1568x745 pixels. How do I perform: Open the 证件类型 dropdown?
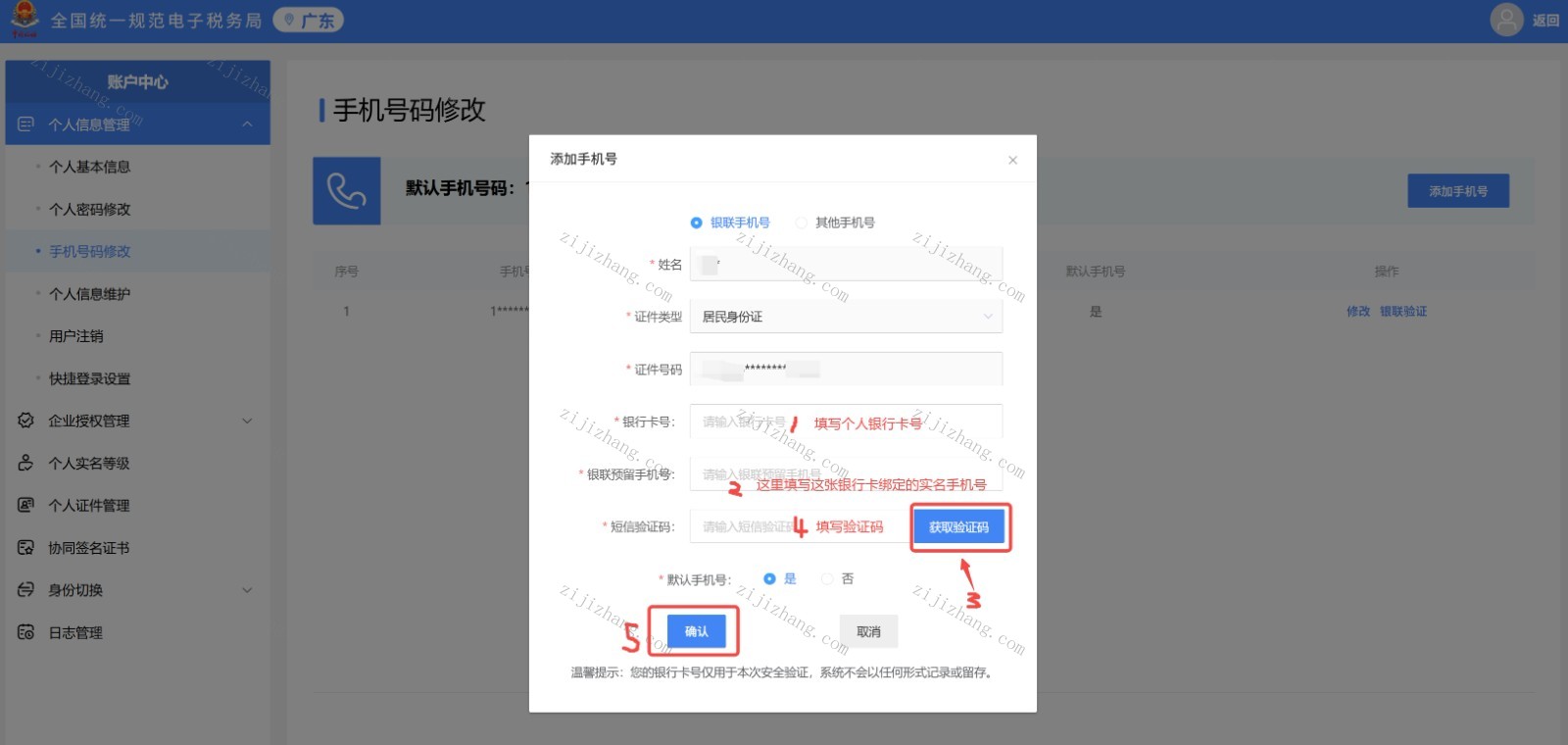coord(846,317)
